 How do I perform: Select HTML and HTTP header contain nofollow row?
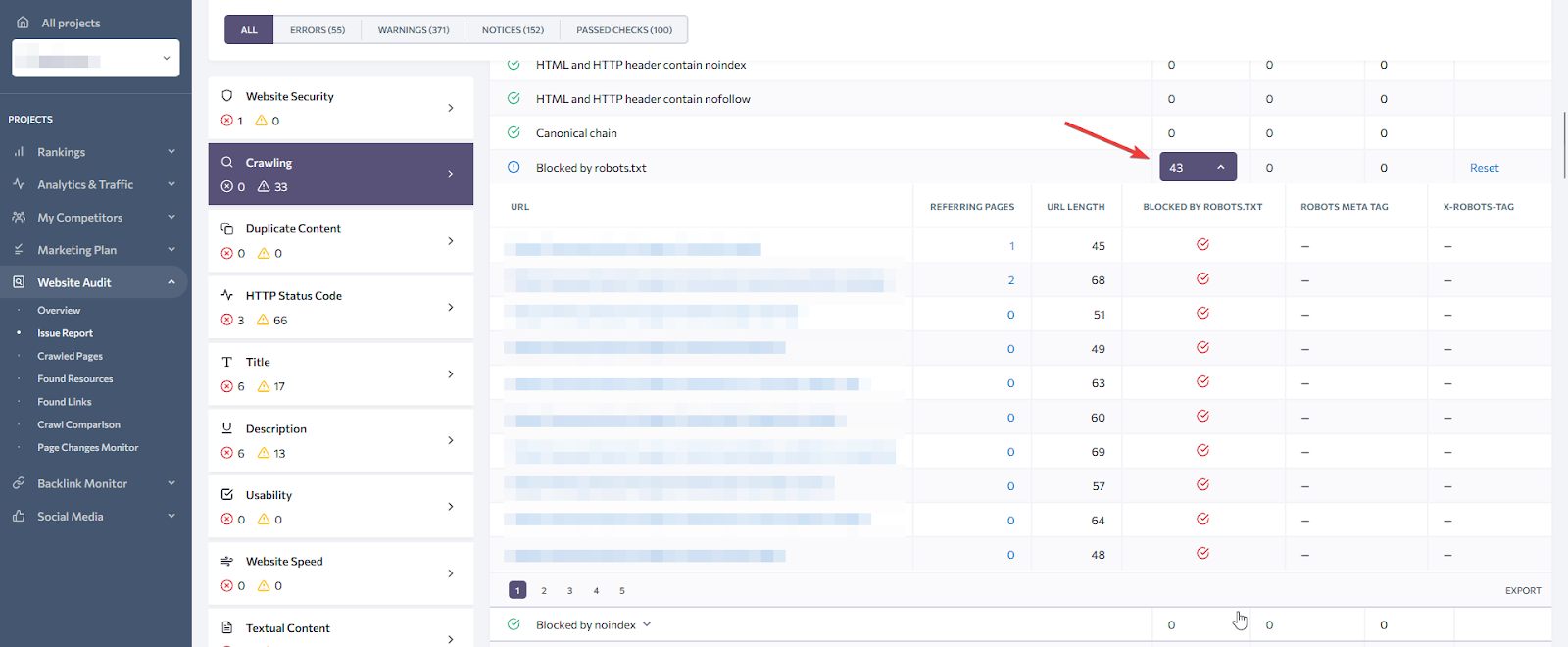1020,98
